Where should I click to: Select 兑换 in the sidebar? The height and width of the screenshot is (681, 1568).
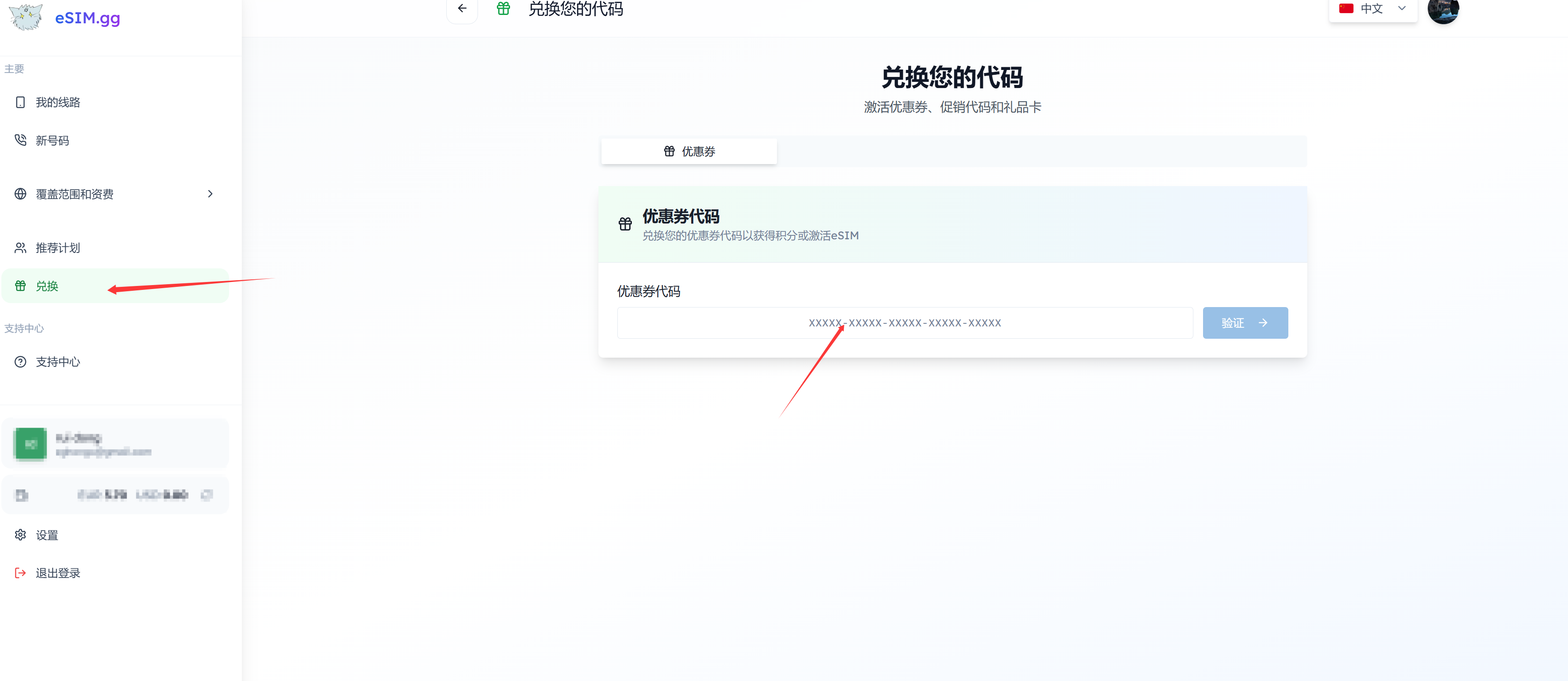(115, 286)
